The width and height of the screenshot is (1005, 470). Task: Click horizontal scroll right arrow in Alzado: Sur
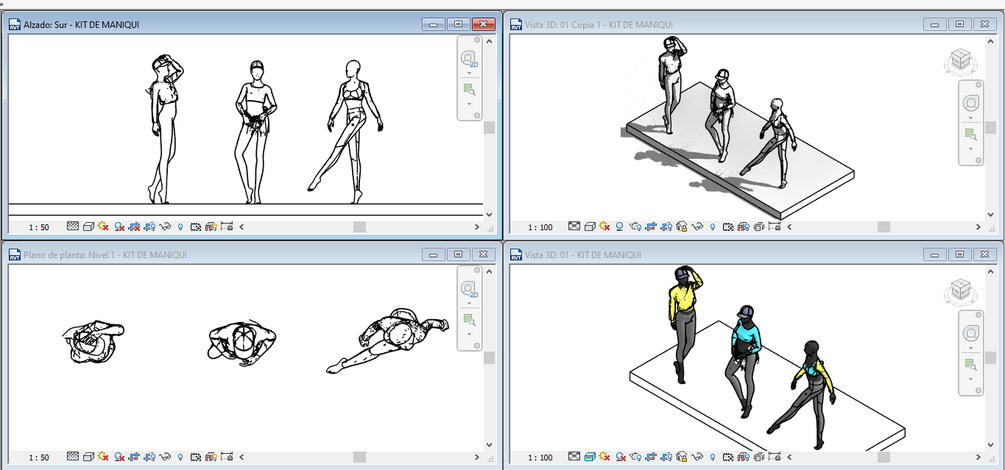click(x=476, y=226)
